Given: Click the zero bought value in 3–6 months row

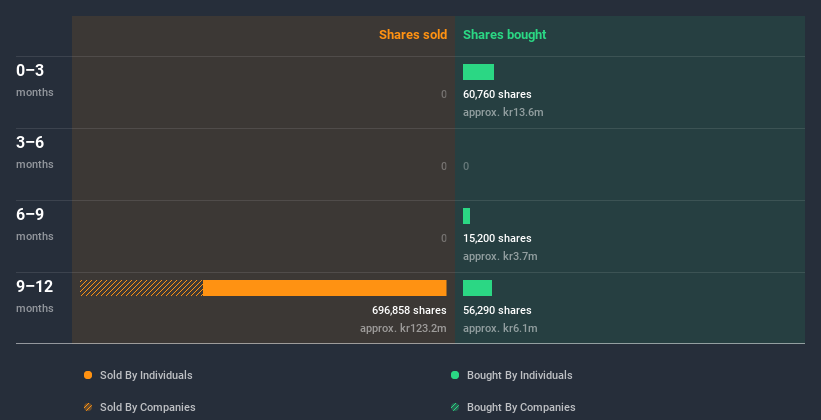Looking at the screenshot, I should click(x=466, y=167).
